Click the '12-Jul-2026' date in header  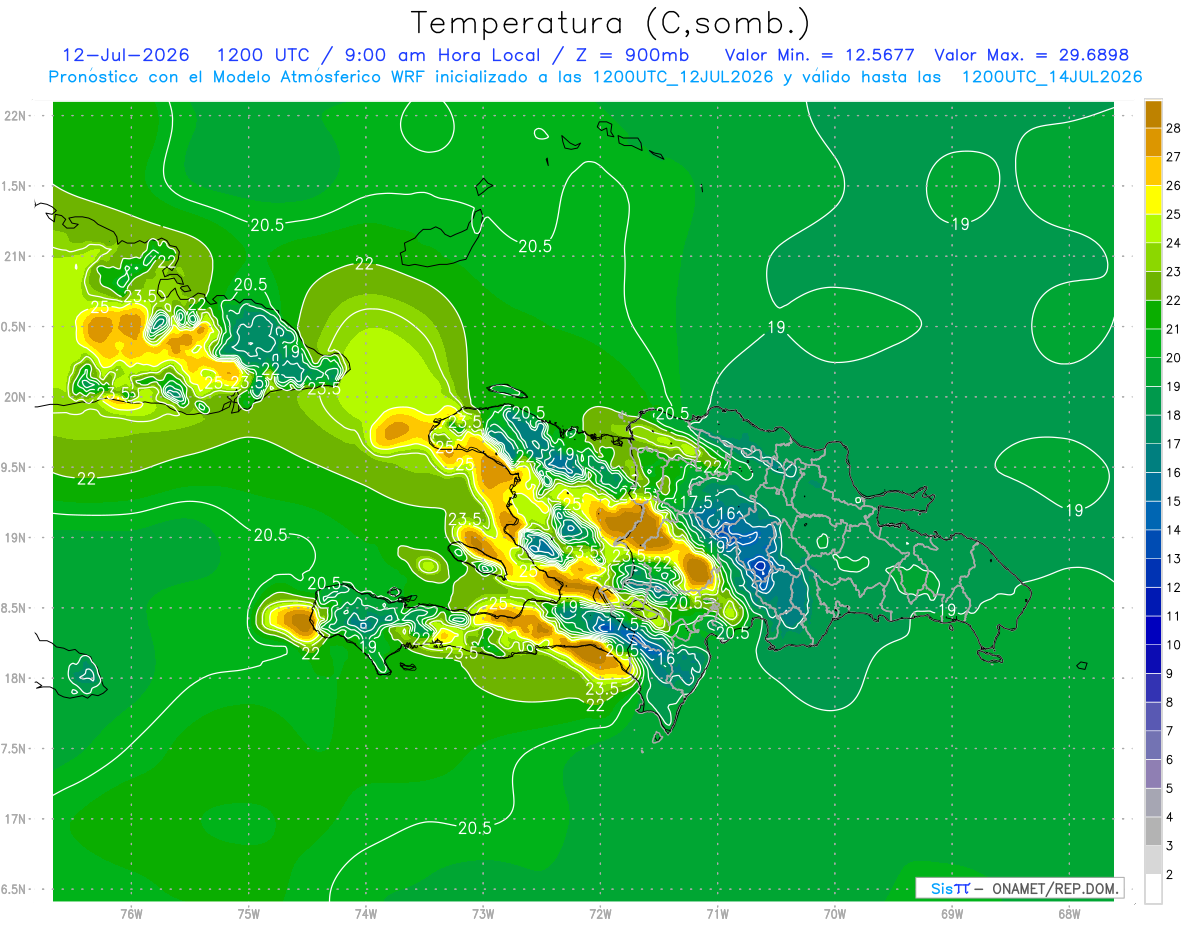point(127,55)
